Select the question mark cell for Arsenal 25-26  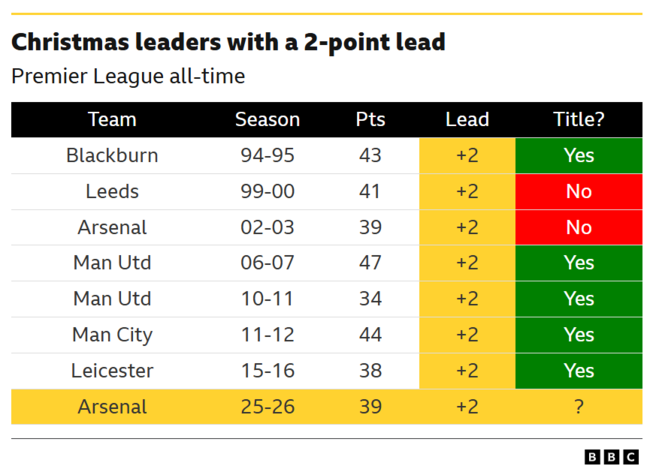pos(579,407)
